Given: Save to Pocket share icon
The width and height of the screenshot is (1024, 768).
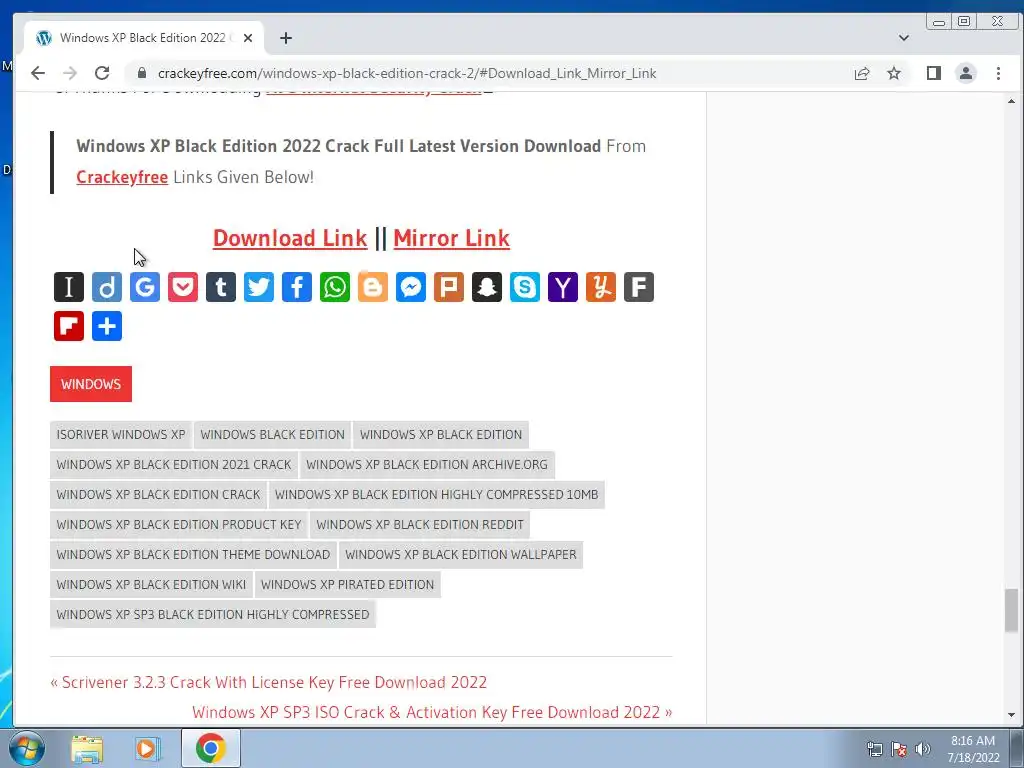Looking at the screenshot, I should pyautogui.click(x=183, y=287).
